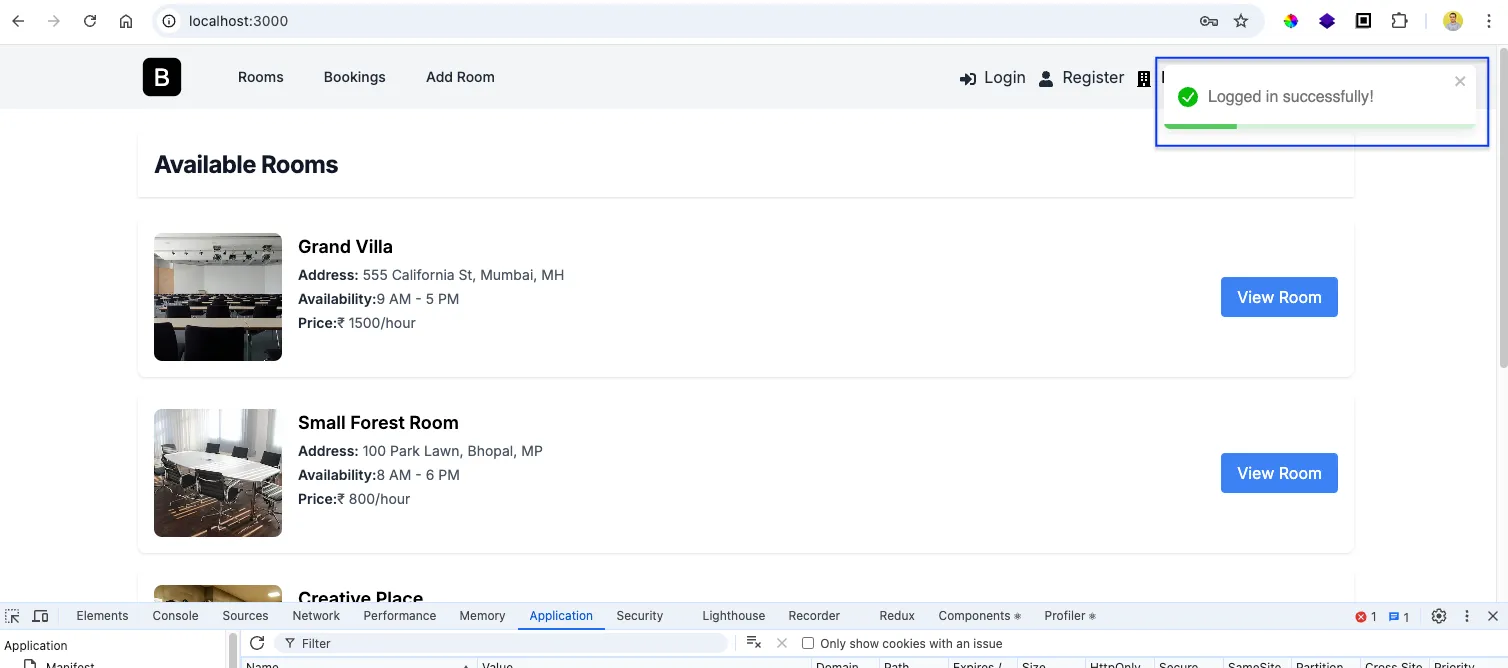This screenshot has height=668, width=1508.
Task: Bookmark this page with the star icon
Action: tap(1241, 21)
